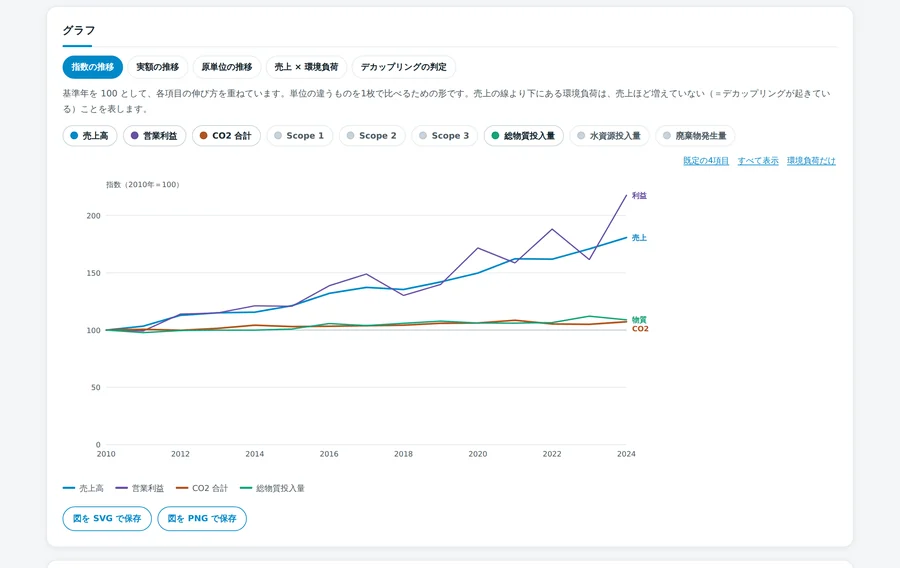Viewport: 900px width, 568px height.
Task: Click the 既定の4項目 link
Action: tap(705, 161)
